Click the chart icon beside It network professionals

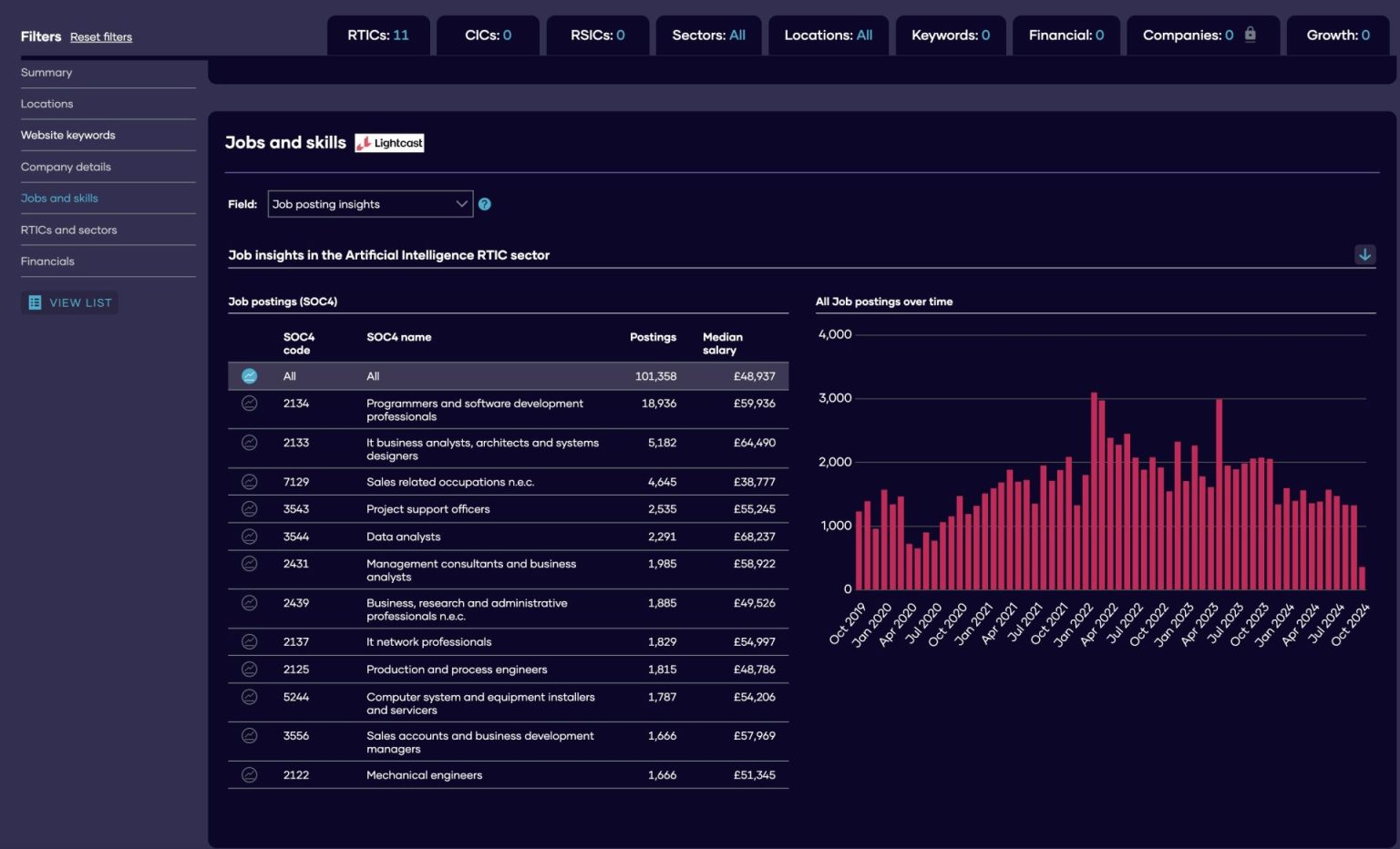point(249,640)
